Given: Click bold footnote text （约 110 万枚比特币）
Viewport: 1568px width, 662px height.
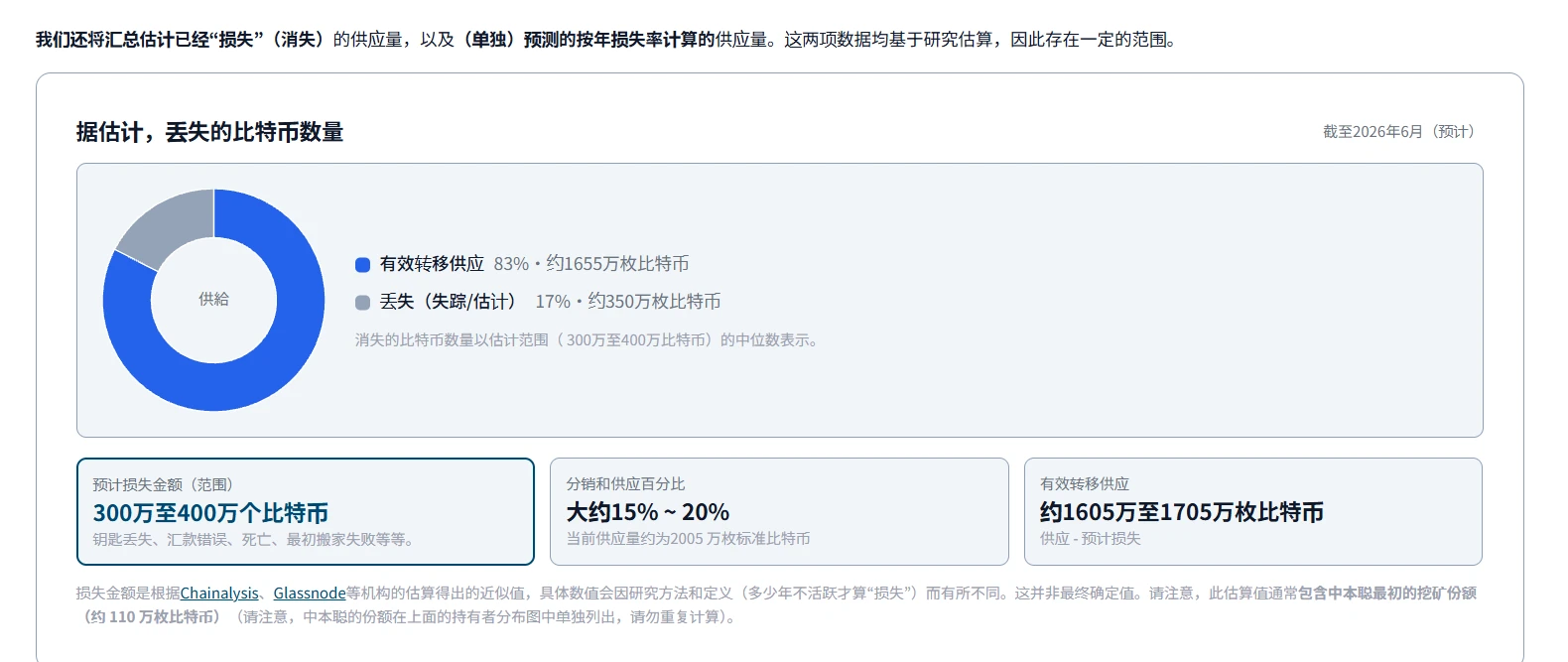Looking at the screenshot, I should click(153, 617).
